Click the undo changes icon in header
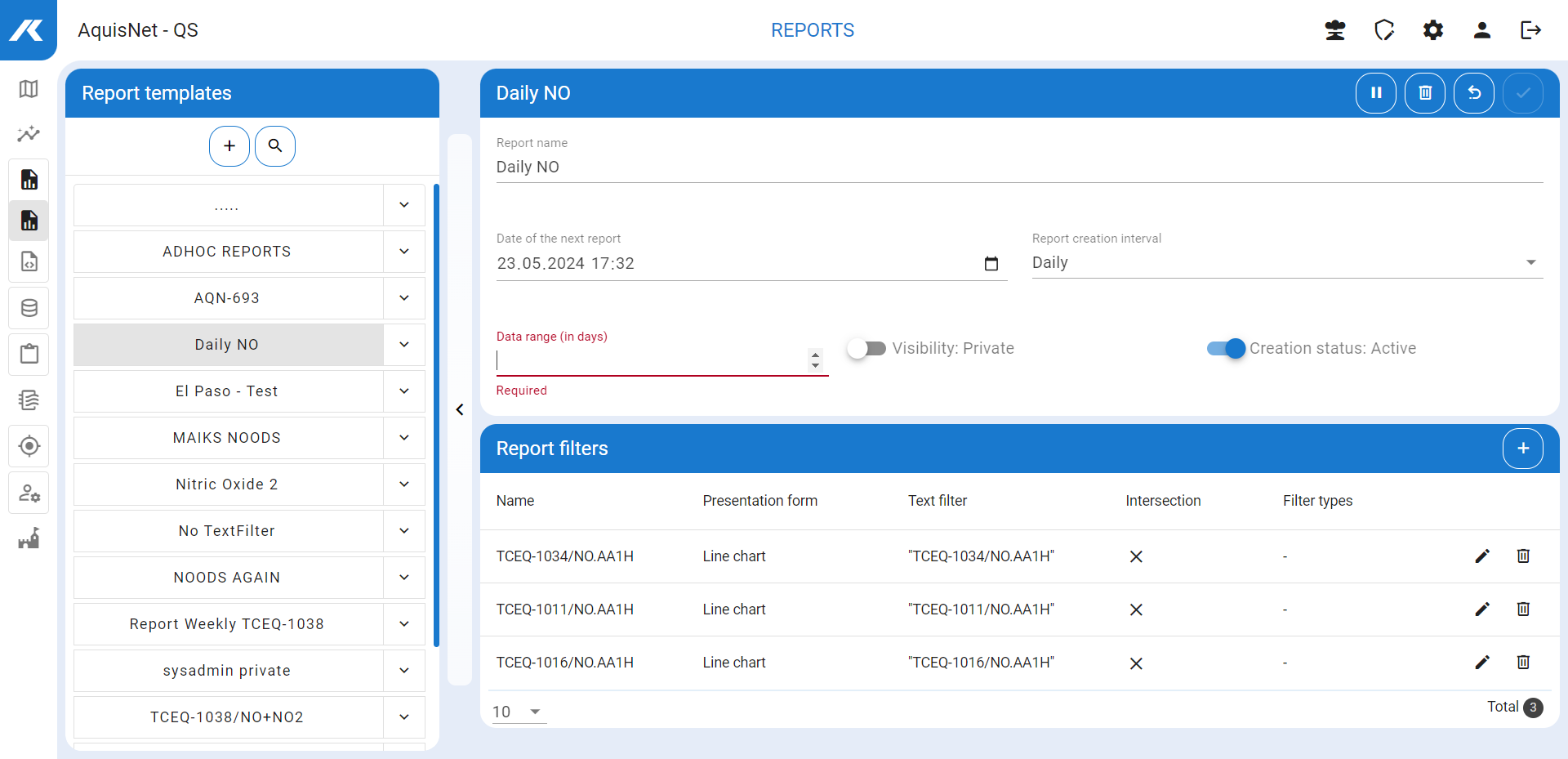 click(x=1473, y=93)
